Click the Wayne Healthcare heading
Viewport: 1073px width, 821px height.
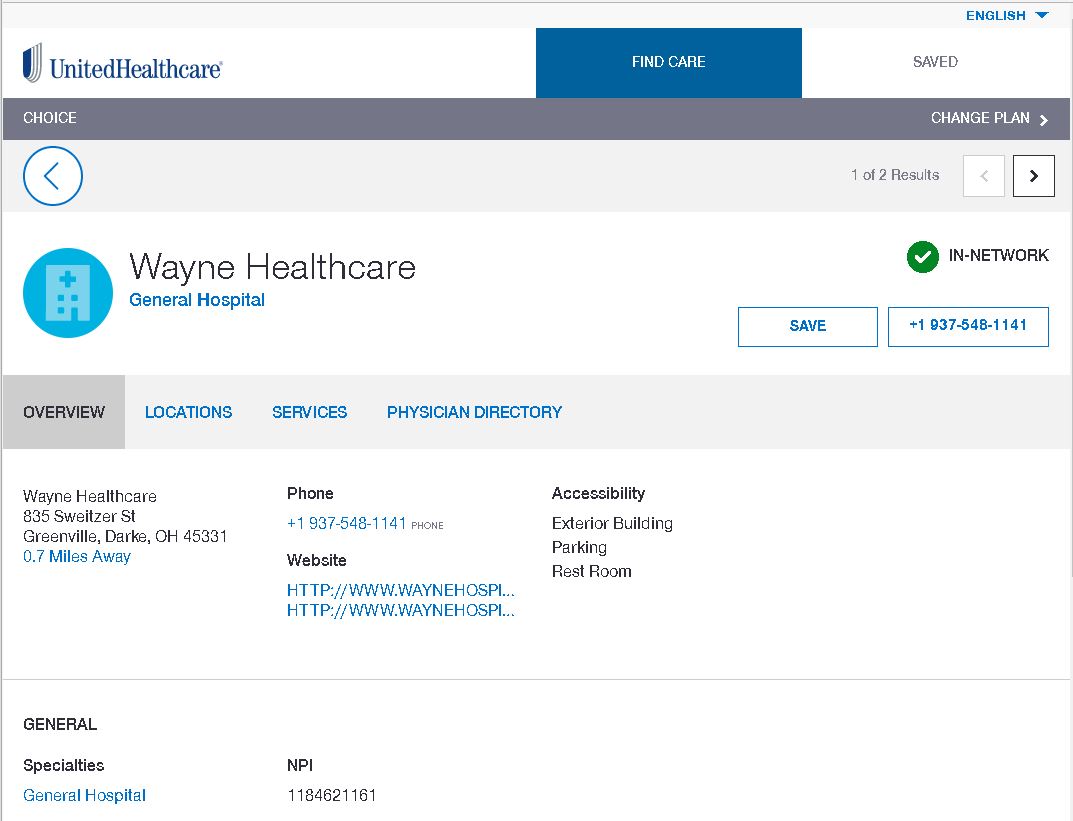[272, 268]
